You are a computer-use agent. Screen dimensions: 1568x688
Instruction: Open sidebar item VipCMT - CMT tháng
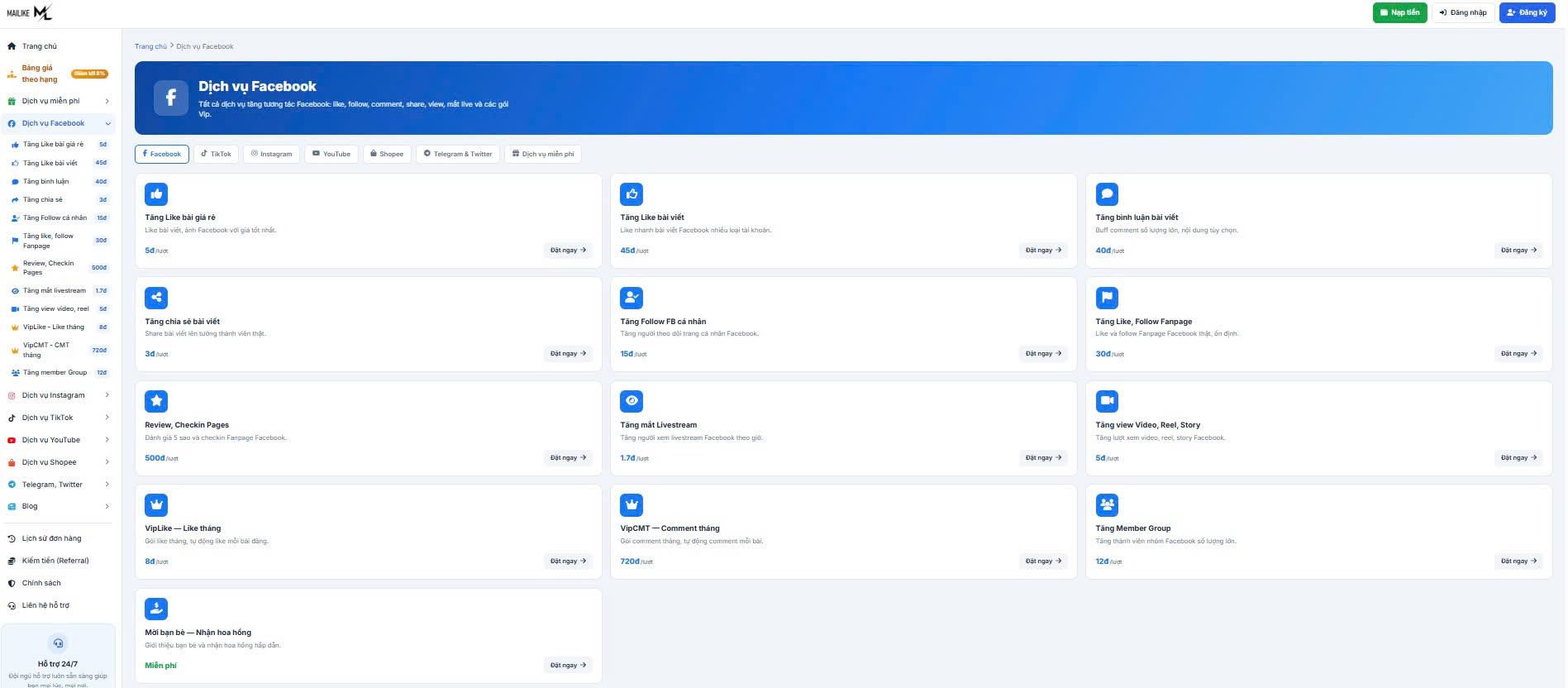click(60, 350)
